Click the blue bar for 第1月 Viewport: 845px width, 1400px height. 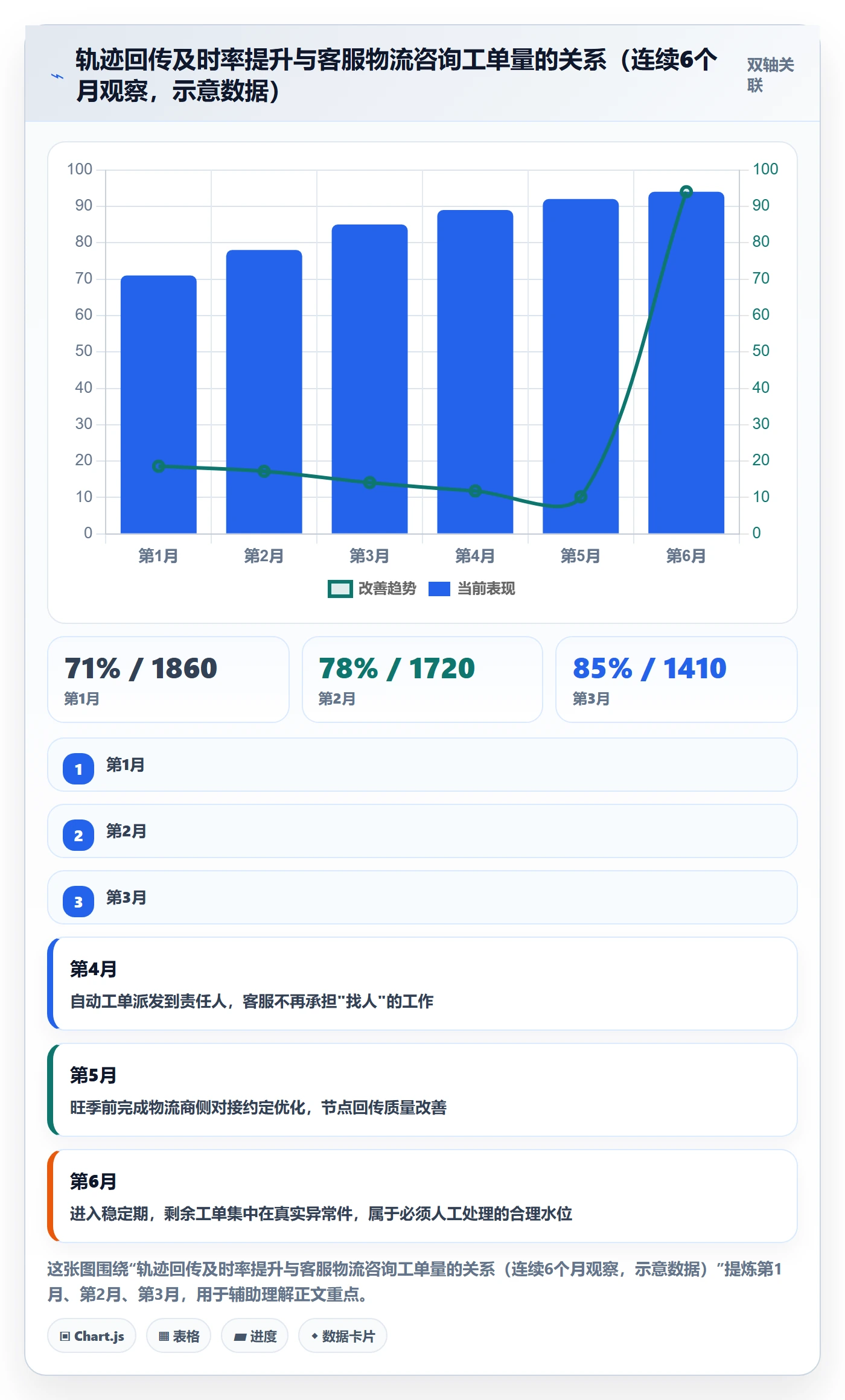[159, 404]
